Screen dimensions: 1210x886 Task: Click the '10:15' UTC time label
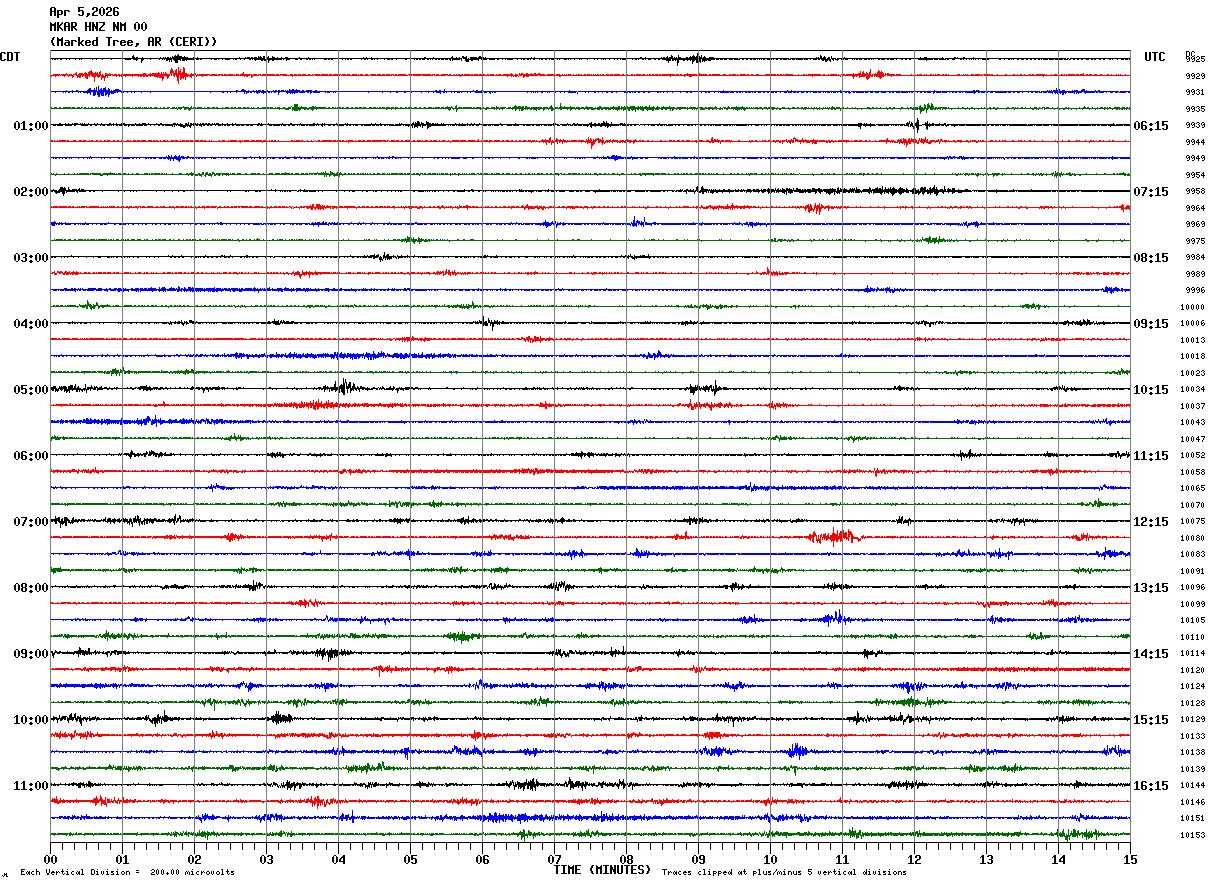pyautogui.click(x=1151, y=390)
